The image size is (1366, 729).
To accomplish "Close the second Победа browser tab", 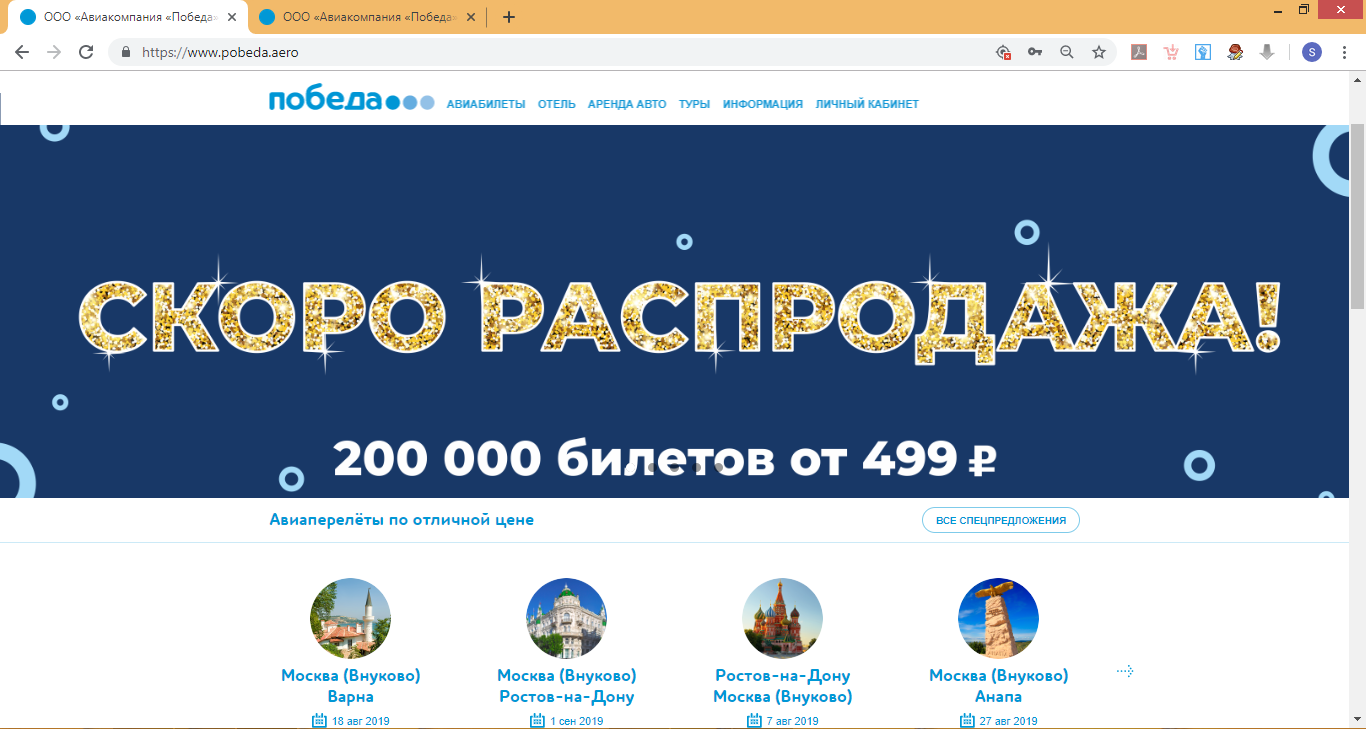I will point(470,17).
